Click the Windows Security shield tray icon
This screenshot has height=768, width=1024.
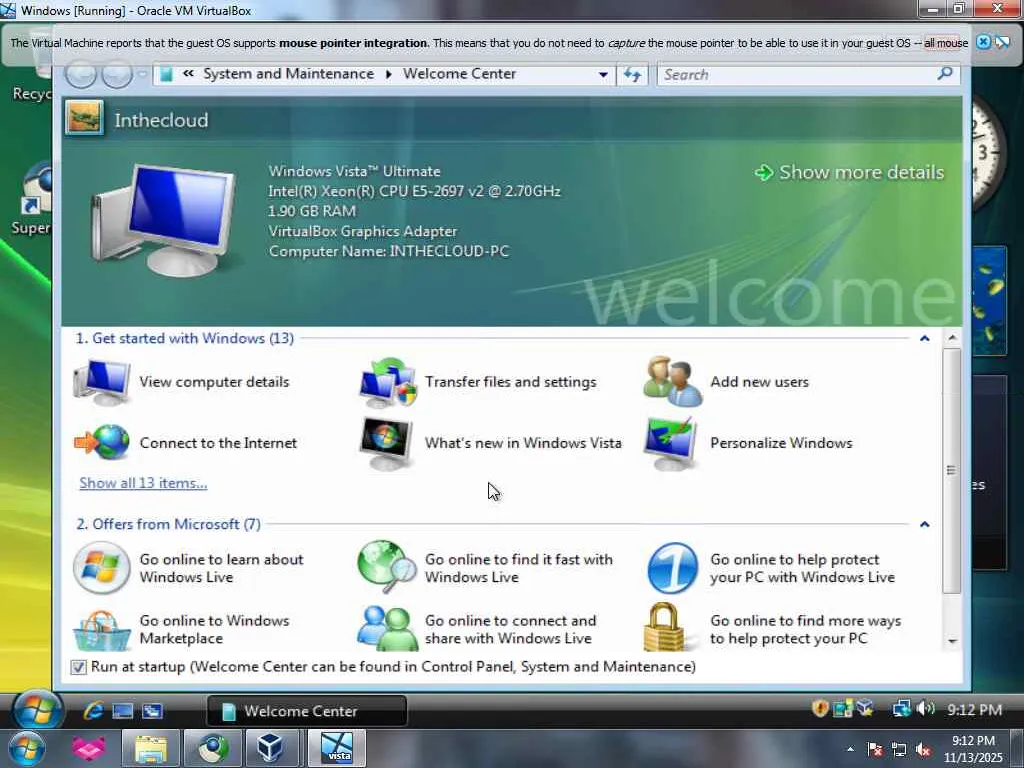click(820, 709)
